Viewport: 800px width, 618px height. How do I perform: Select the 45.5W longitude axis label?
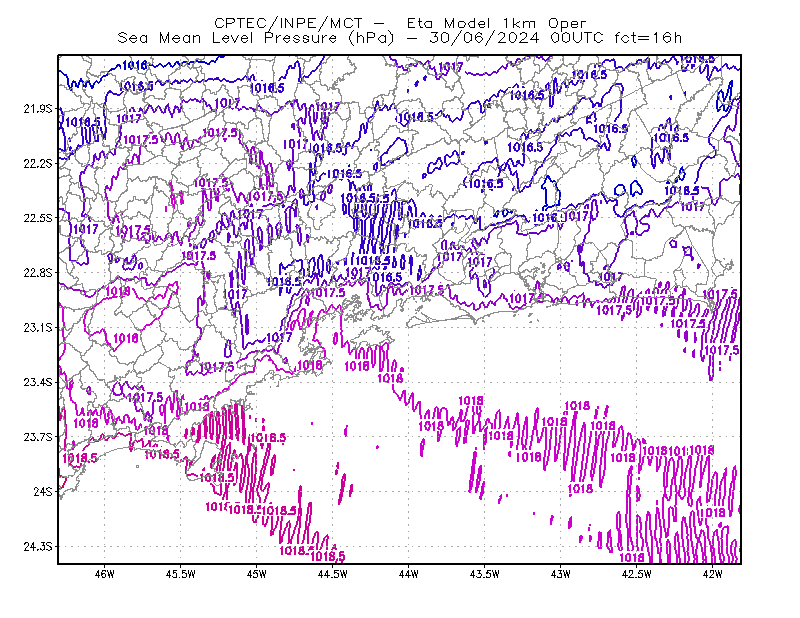(181, 574)
